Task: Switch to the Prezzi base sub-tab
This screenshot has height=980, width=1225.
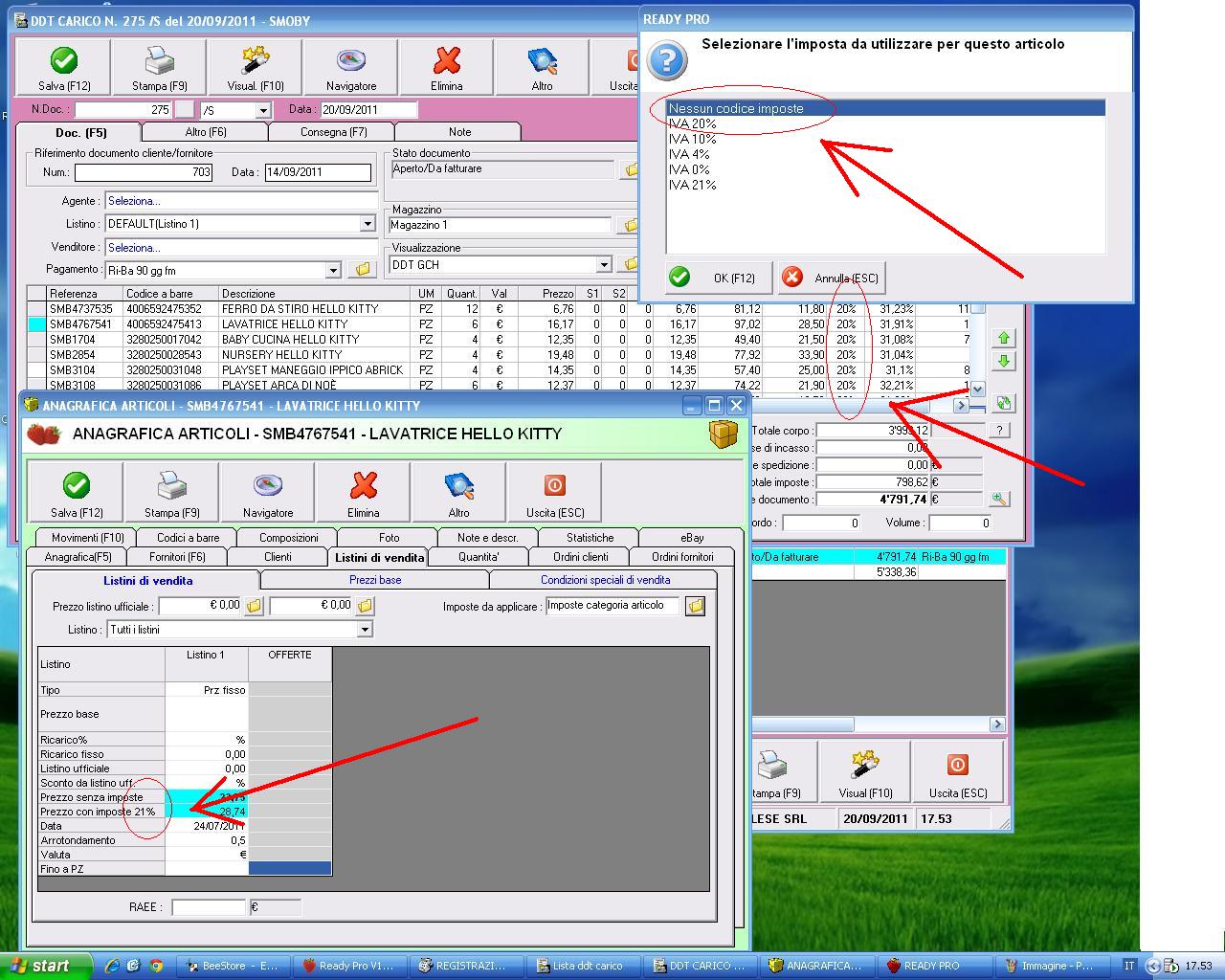Action: click(x=375, y=580)
